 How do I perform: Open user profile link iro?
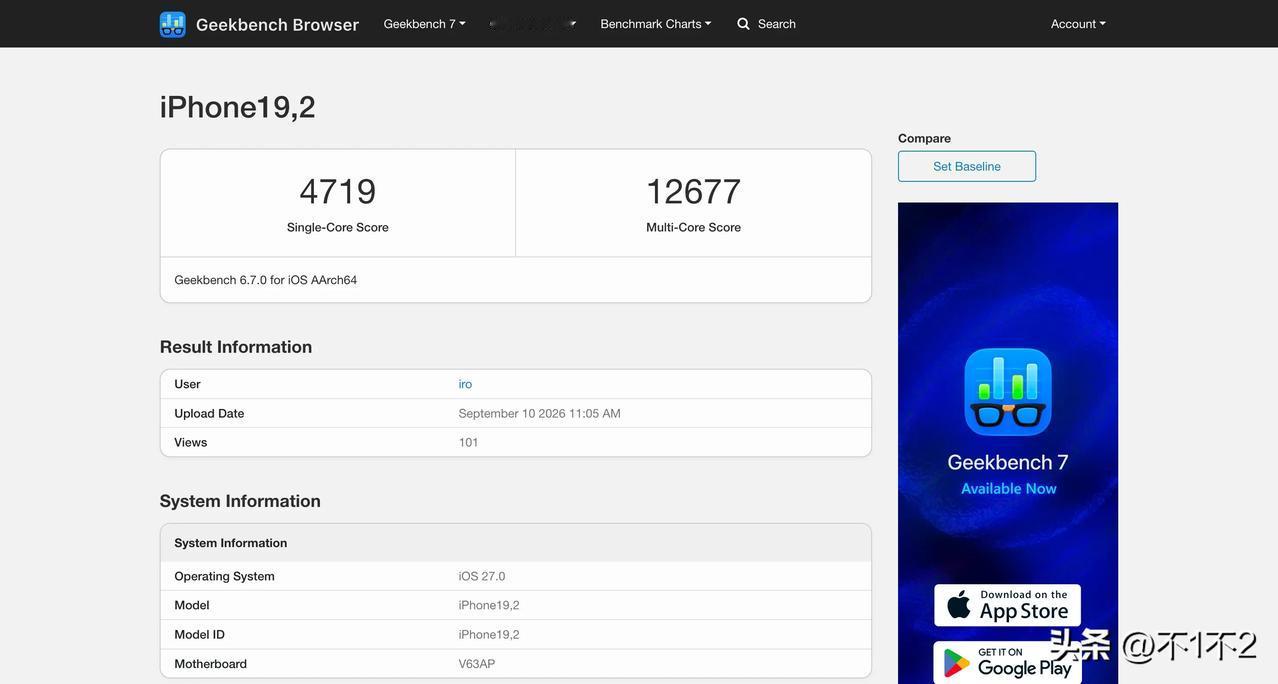pos(465,384)
